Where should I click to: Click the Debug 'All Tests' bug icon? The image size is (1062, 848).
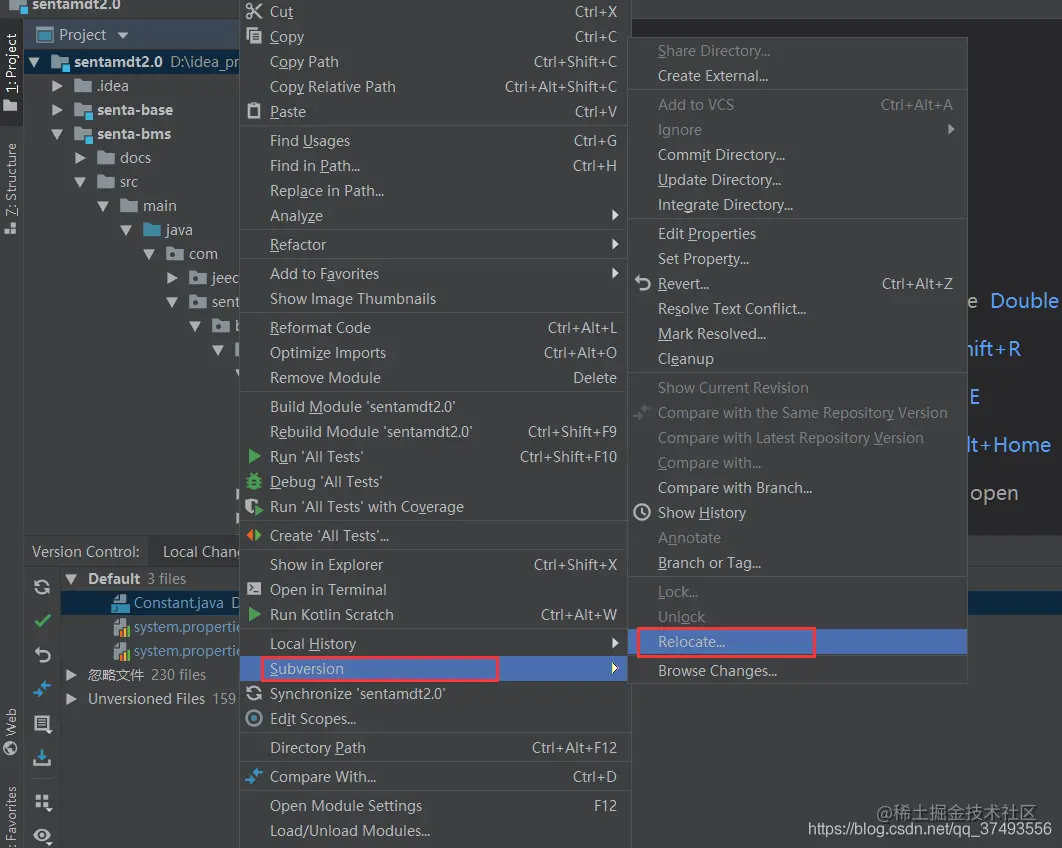pos(254,481)
